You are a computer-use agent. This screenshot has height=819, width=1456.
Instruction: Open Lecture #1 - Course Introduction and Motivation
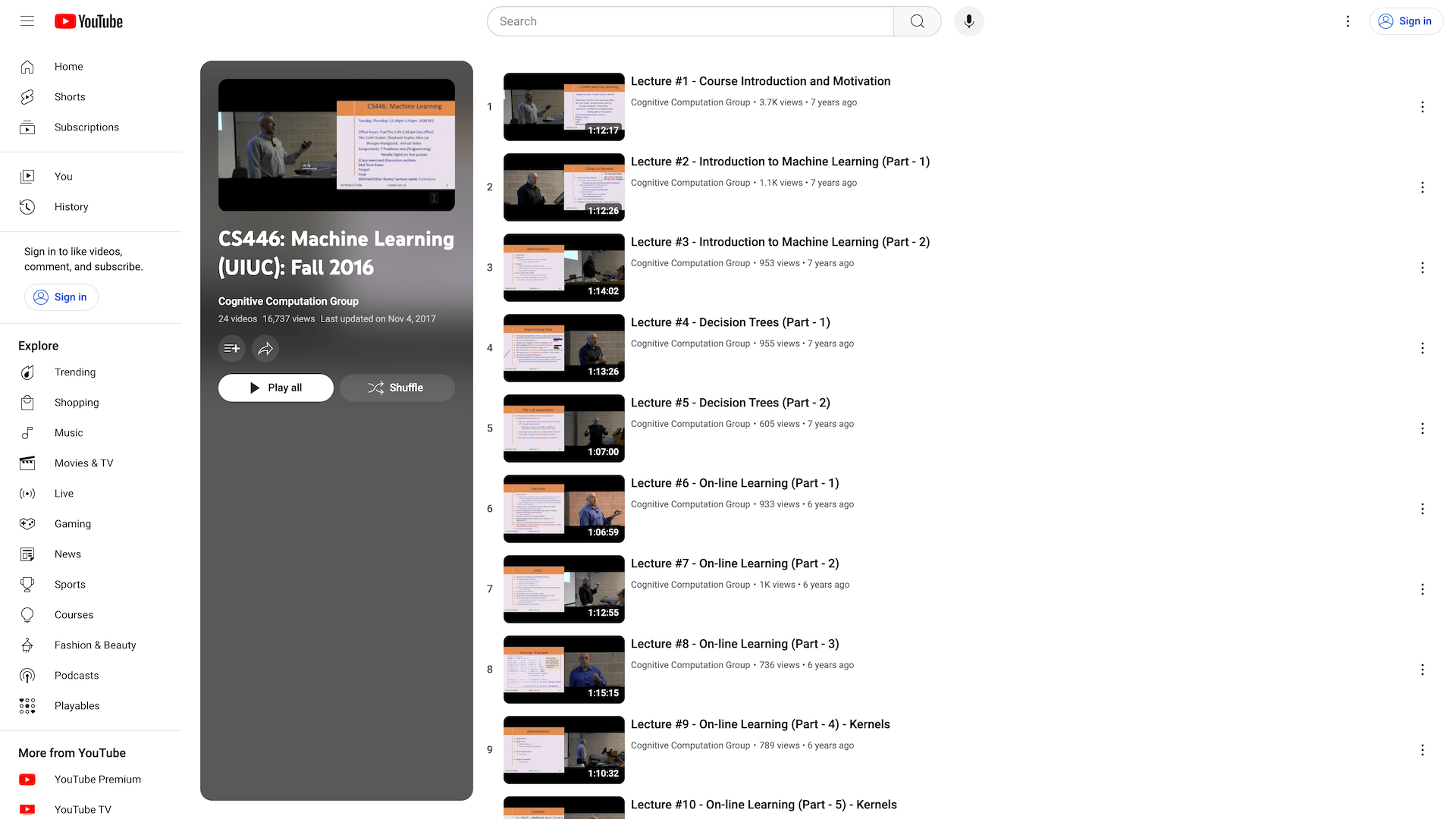click(761, 81)
